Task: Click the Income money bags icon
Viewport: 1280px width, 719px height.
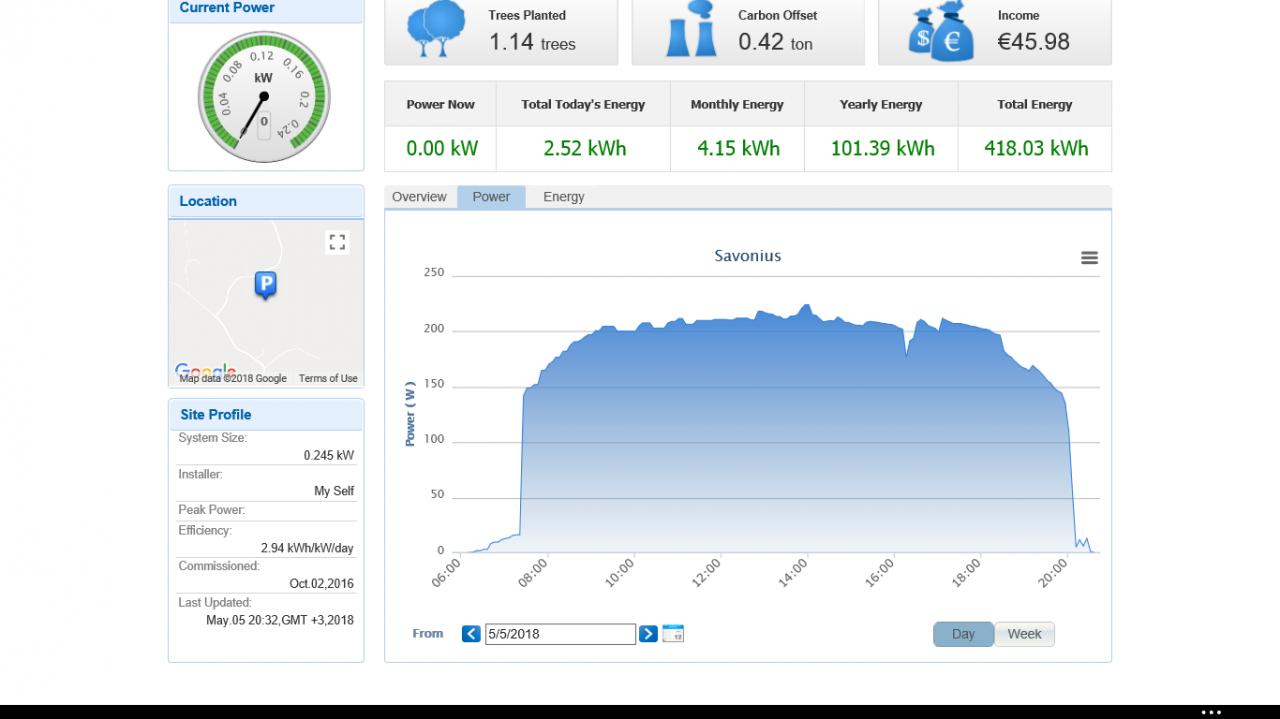Action: coord(941,31)
